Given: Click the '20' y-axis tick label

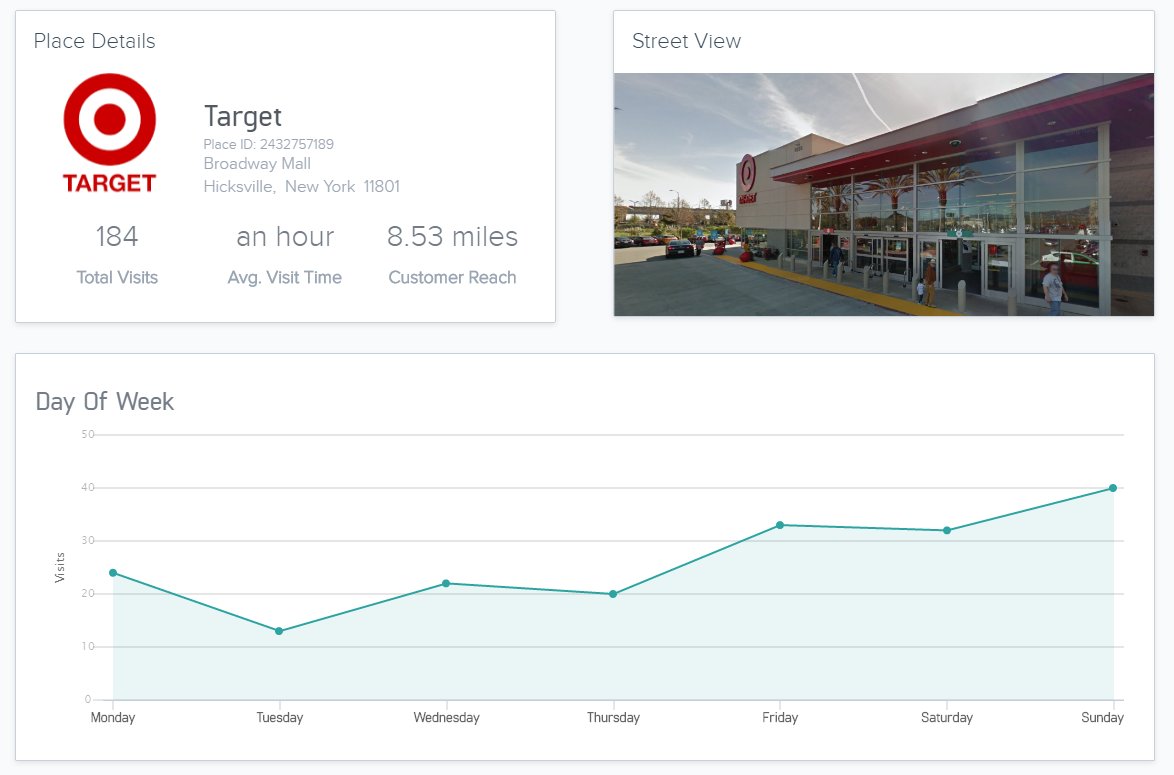Looking at the screenshot, I should click(x=88, y=593).
